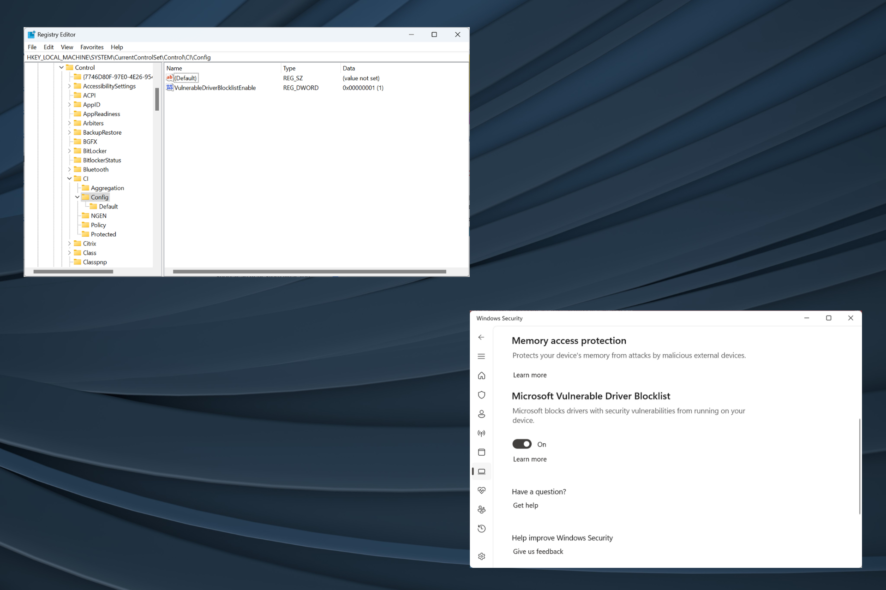Expand the Class key

[70, 253]
